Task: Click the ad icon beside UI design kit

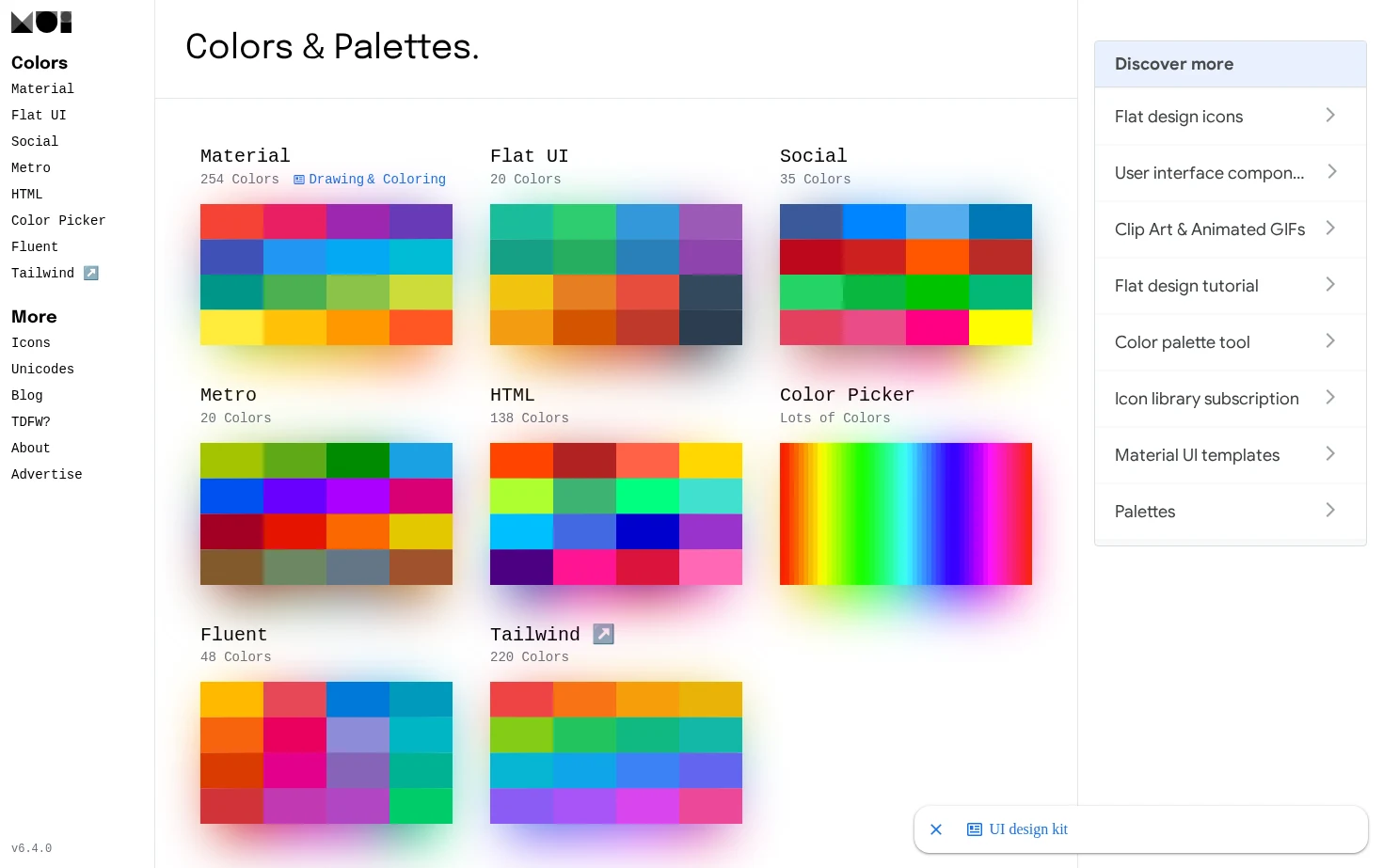Action: (975, 829)
